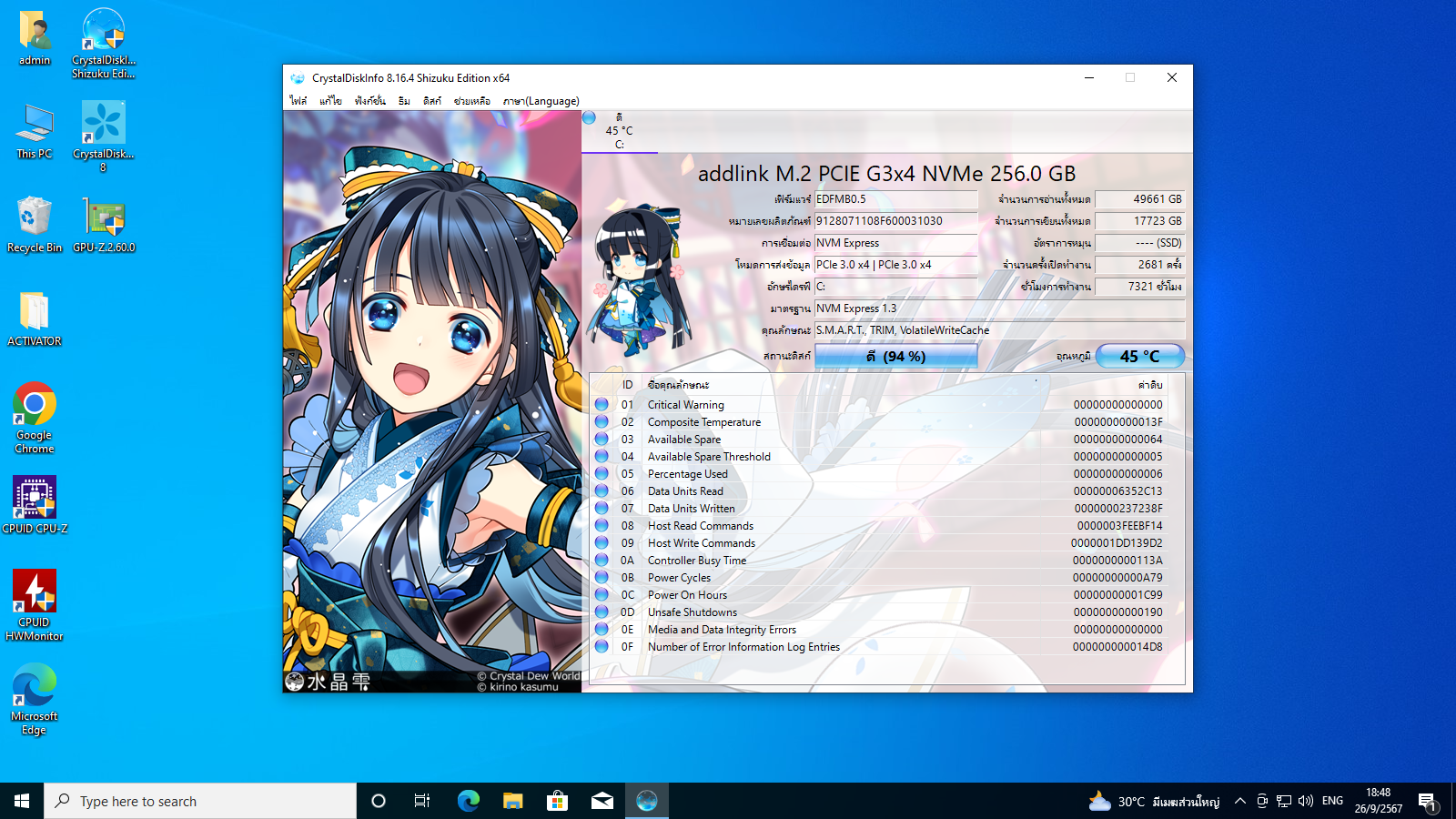Select Number of Error Information Log Entries
Image resolution: width=1456 pixels, height=819 pixels.
743,647
